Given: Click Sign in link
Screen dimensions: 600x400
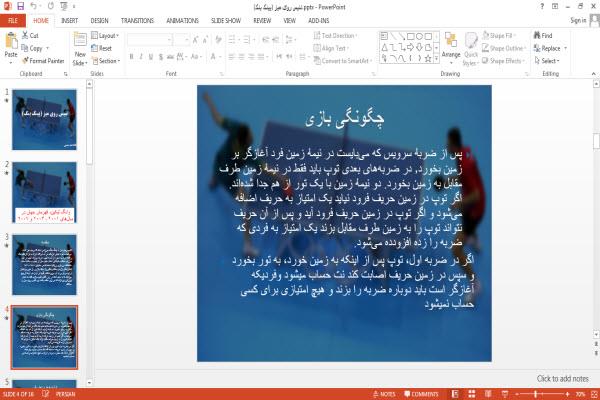Looking at the screenshot, I should [578, 20].
